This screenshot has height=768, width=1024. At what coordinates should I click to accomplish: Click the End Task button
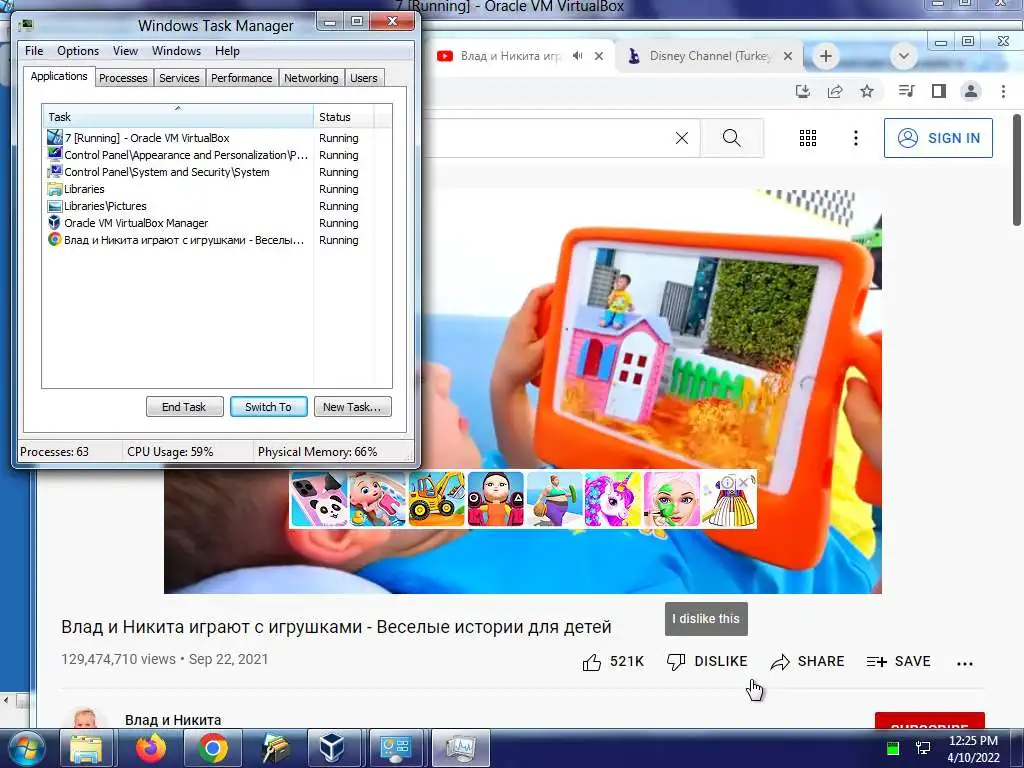coord(184,407)
